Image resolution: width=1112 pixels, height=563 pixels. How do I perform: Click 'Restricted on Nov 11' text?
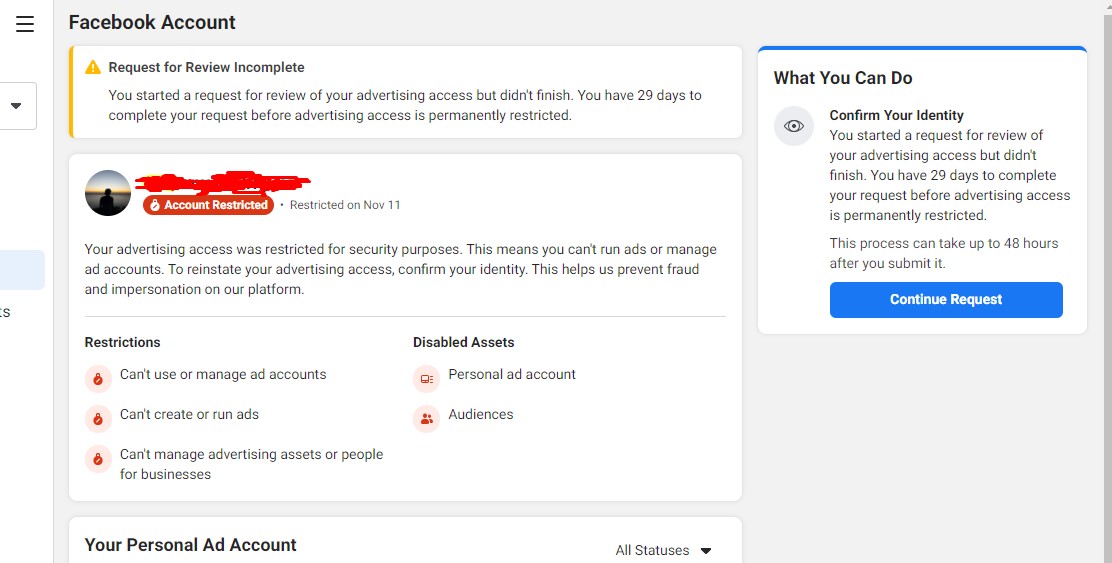tap(345, 205)
